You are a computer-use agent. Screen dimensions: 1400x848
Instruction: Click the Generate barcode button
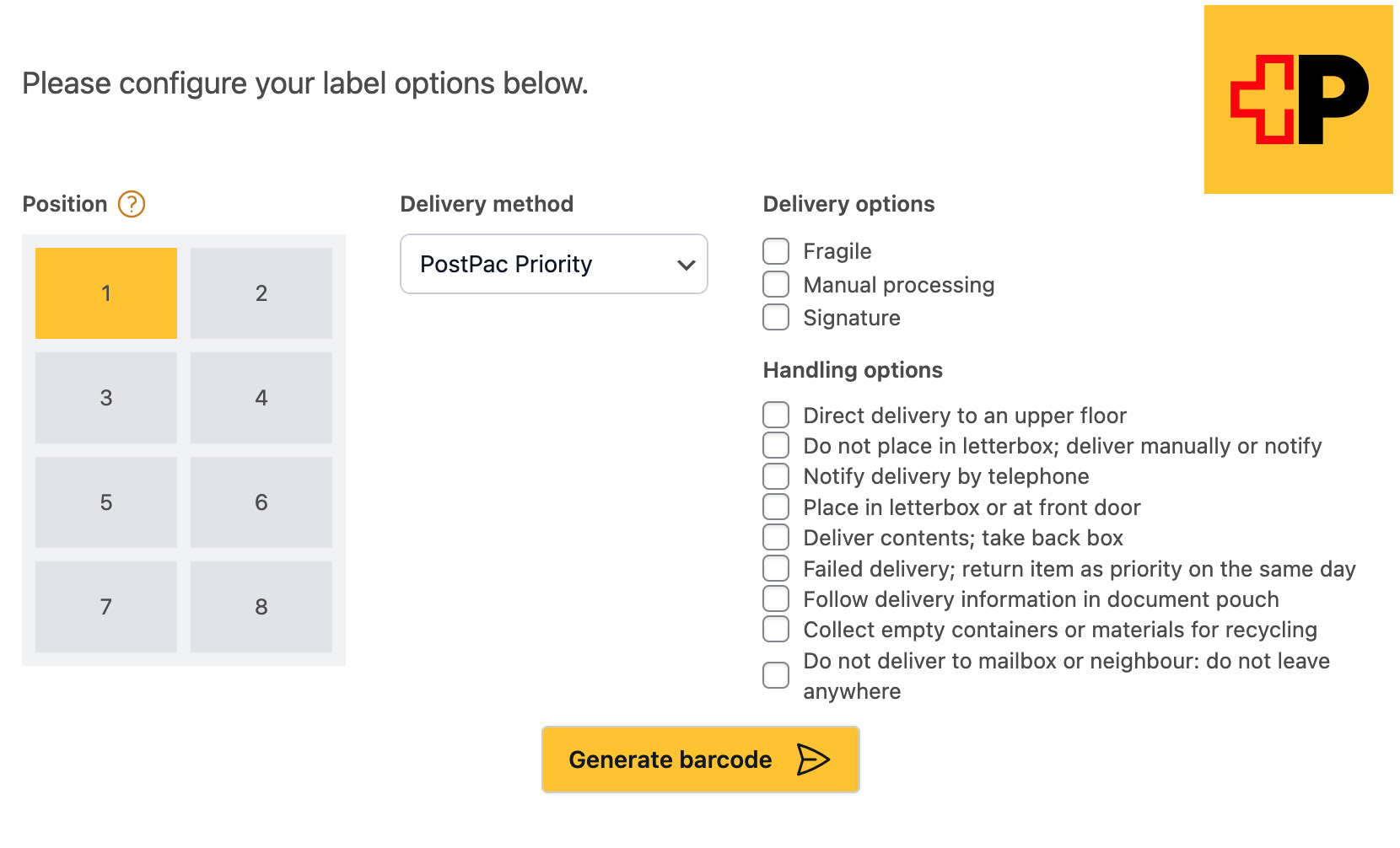[701, 759]
